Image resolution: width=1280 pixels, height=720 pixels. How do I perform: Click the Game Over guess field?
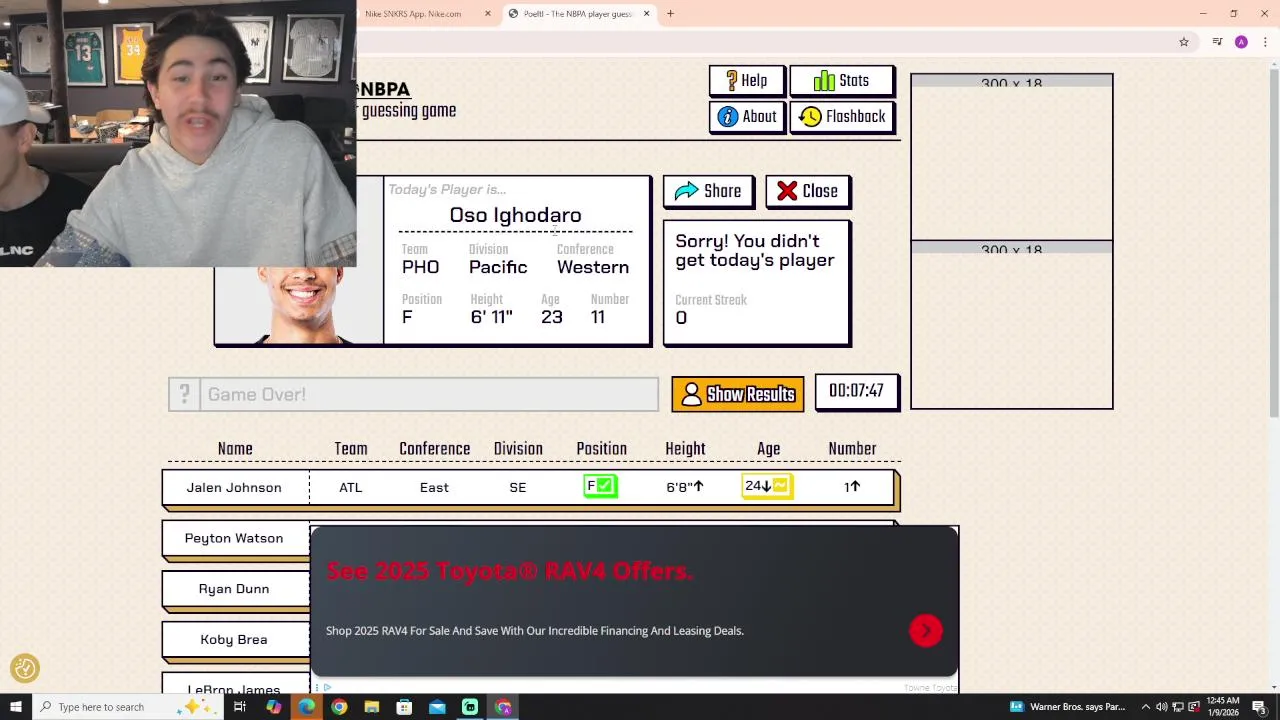[430, 394]
